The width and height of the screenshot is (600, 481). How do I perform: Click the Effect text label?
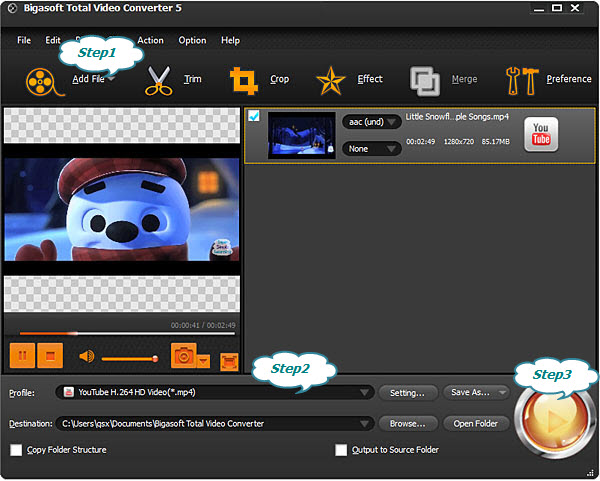click(x=370, y=79)
